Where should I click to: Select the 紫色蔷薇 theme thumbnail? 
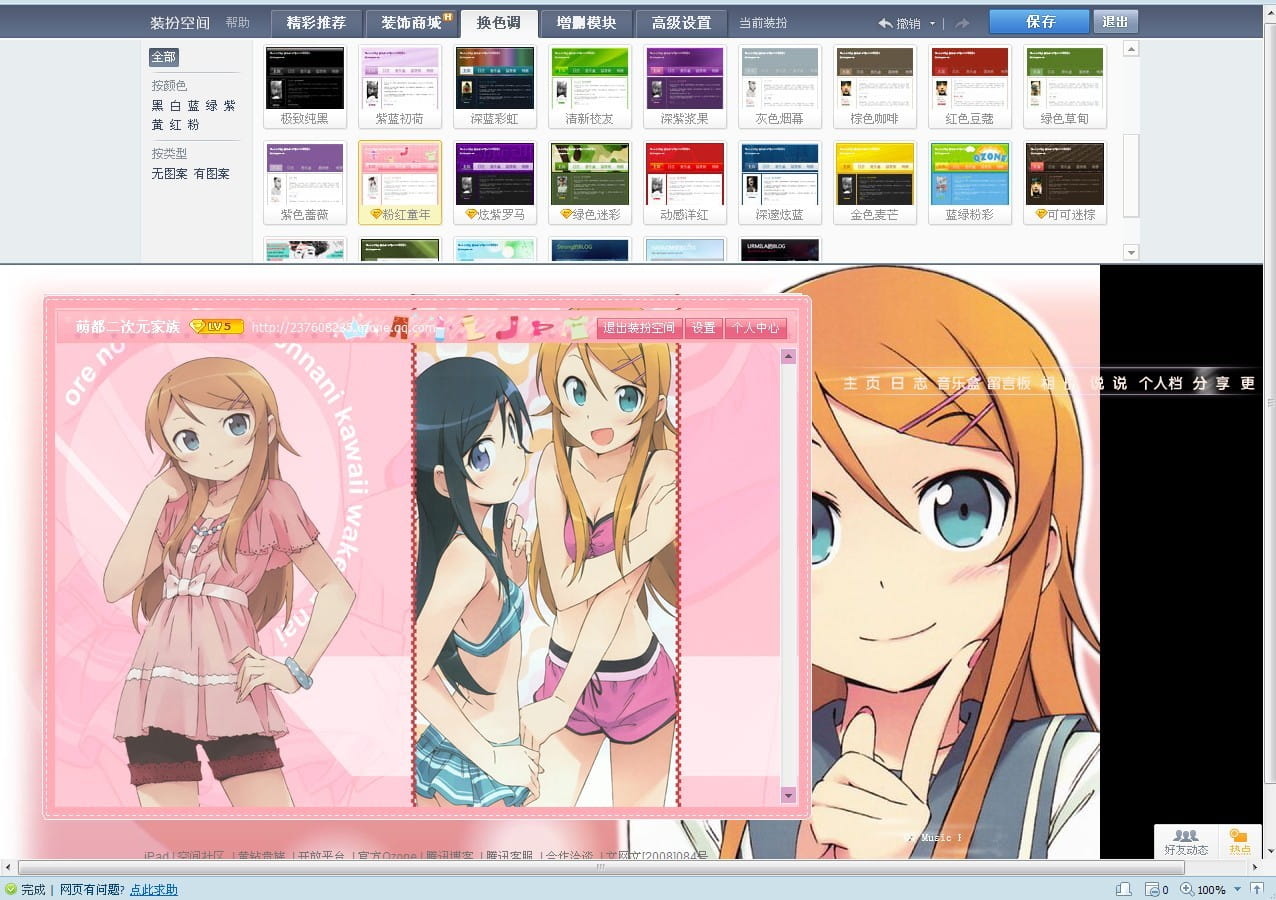[x=305, y=182]
